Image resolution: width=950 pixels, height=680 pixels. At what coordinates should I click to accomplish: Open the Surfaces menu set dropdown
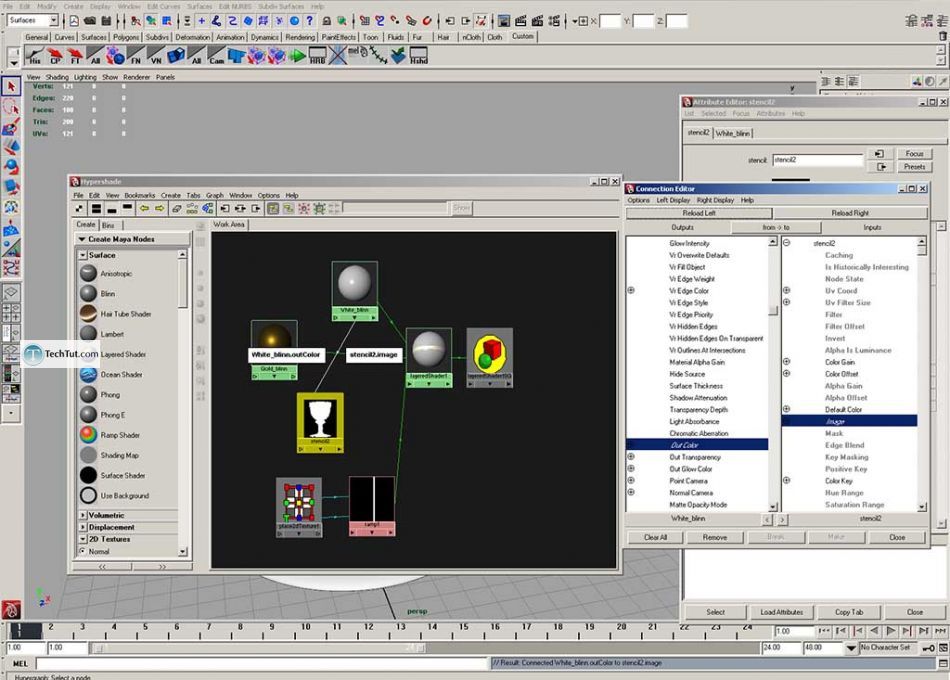pos(53,21)
